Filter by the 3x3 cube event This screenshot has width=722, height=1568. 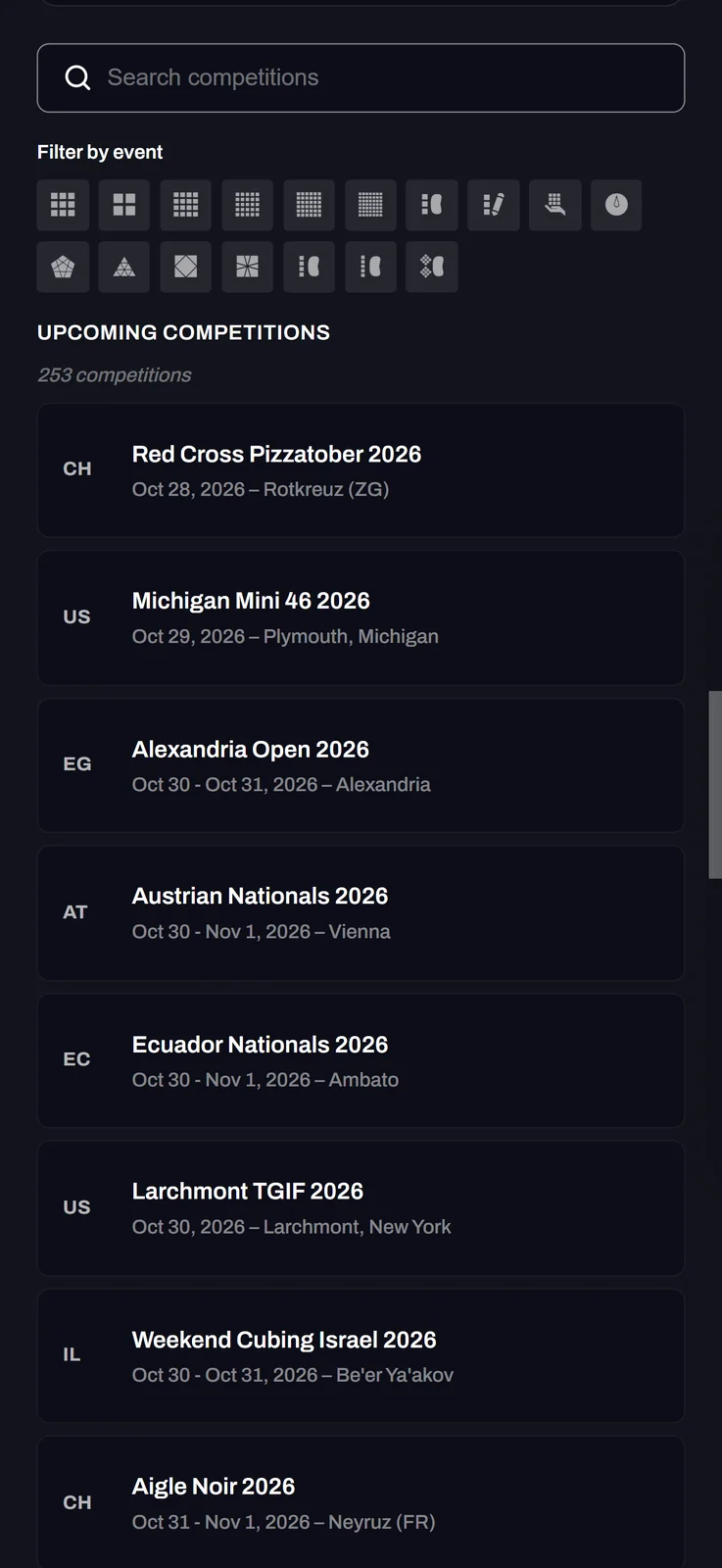coord(63,205)
